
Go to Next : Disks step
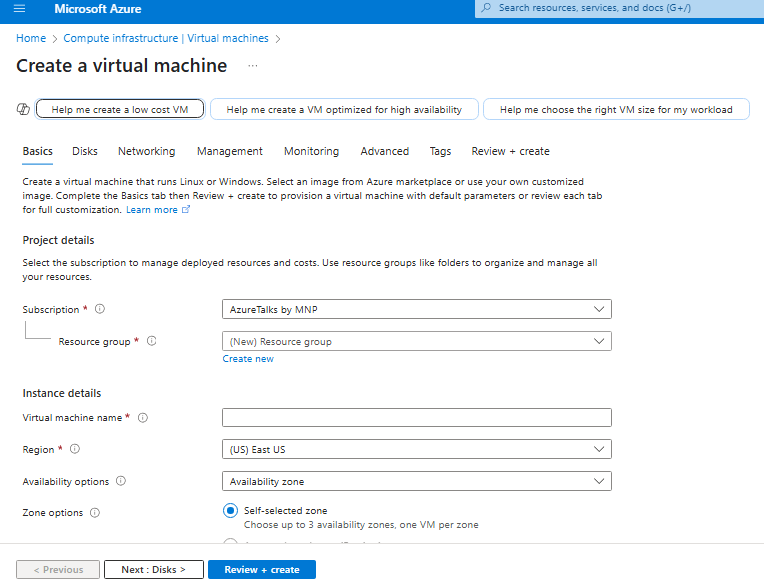153,569
